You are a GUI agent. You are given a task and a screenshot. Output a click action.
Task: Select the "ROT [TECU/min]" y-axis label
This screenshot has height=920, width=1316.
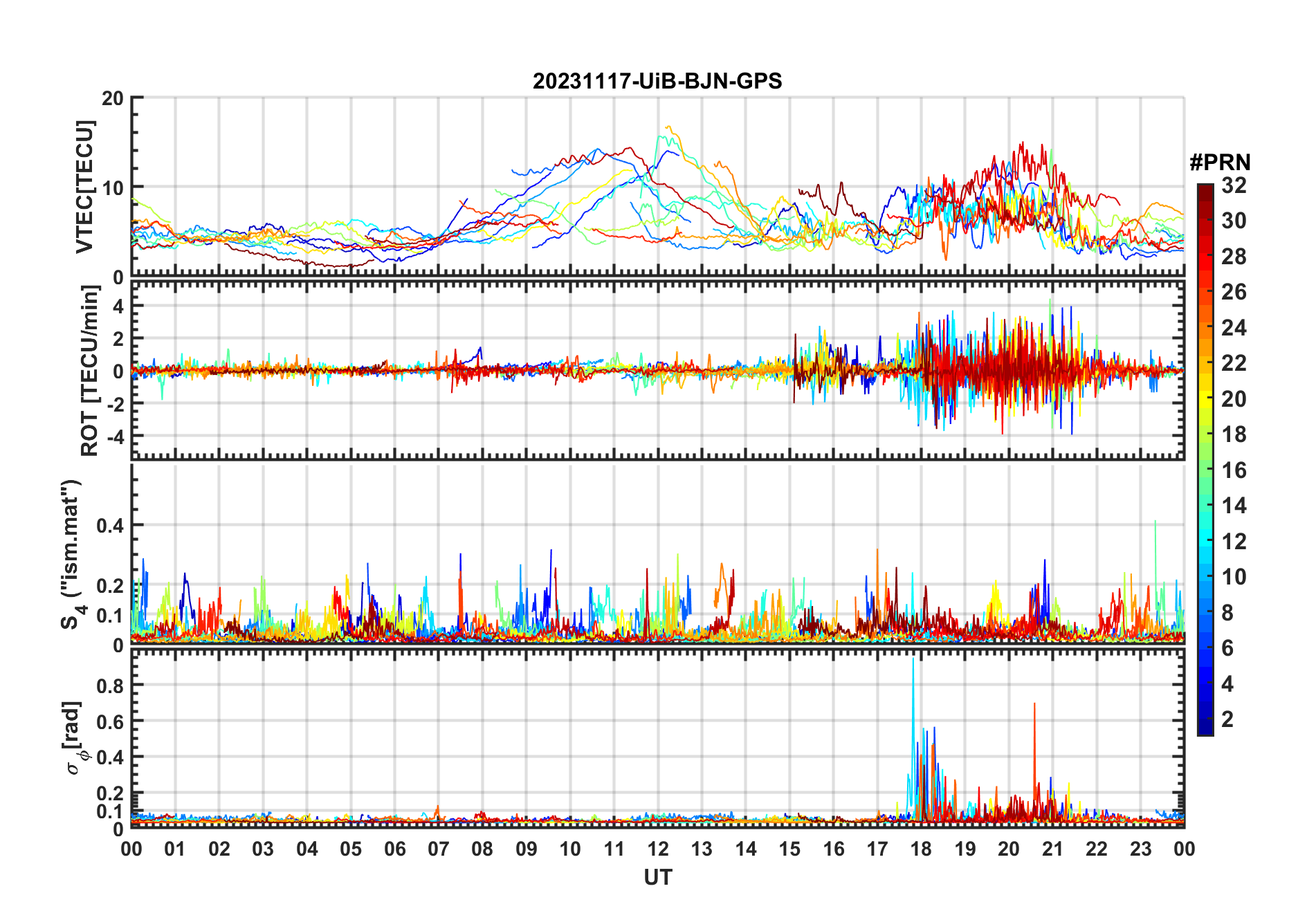tap(90, 371)
